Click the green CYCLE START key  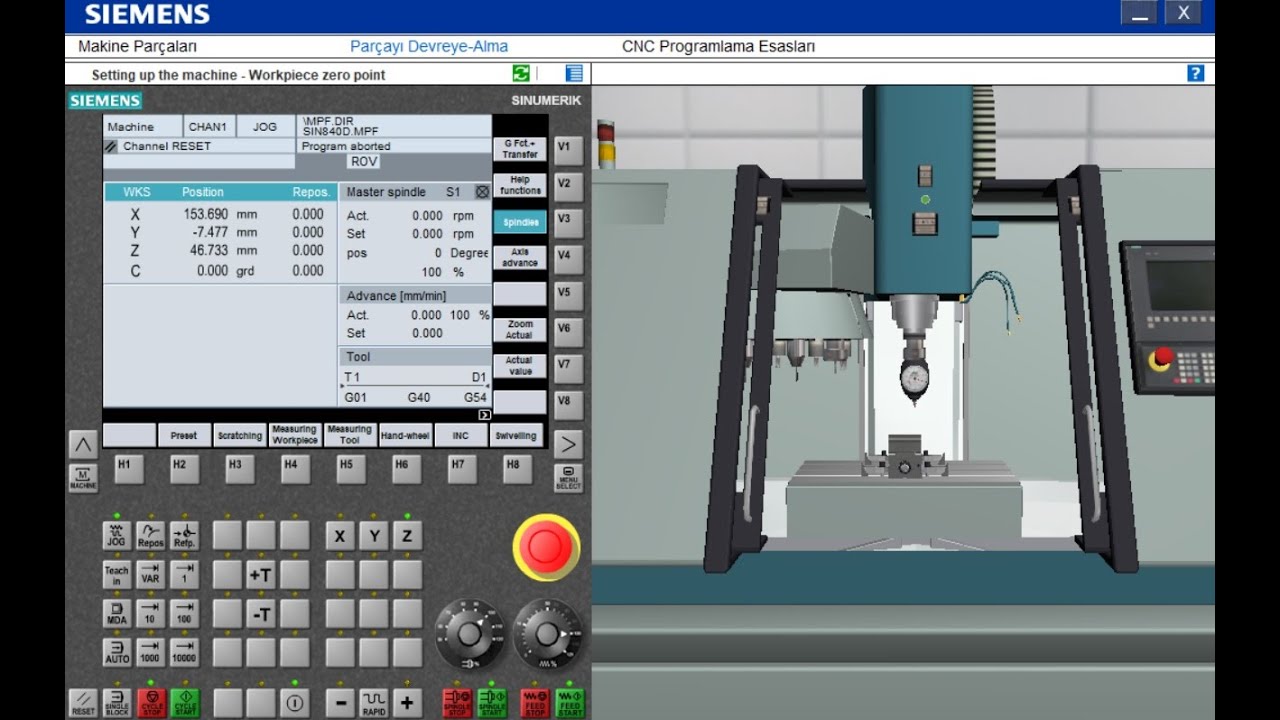click(184, 702)
